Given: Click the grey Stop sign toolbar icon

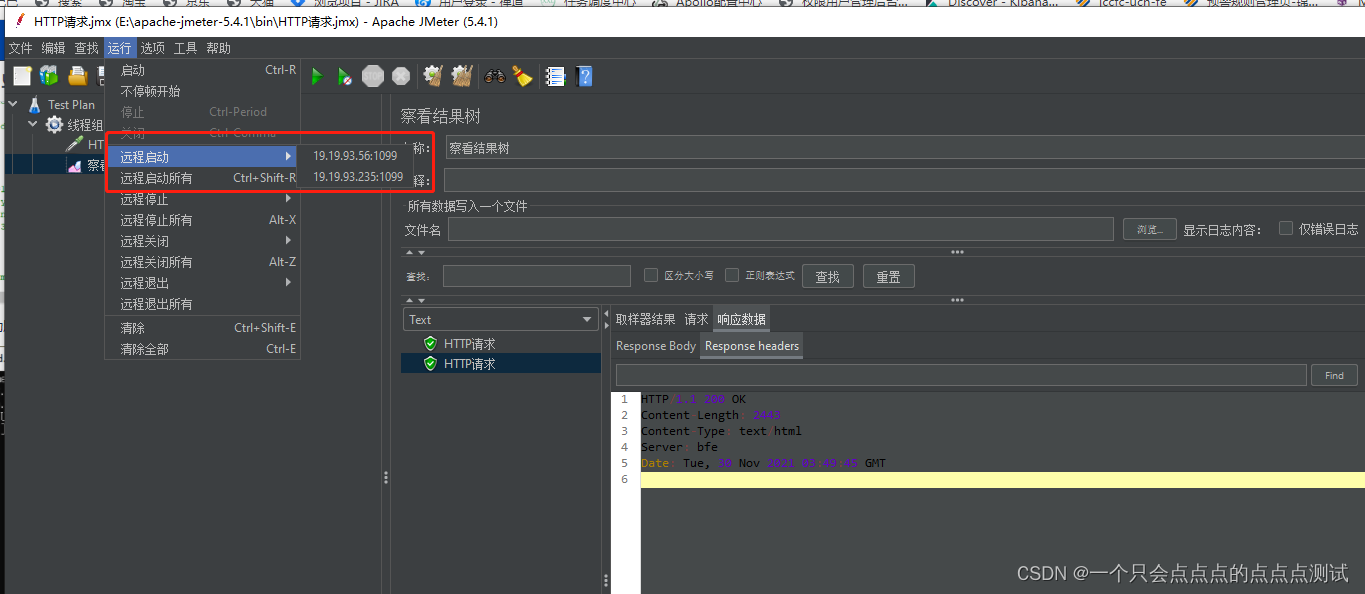Looking at the screenshot, I should click(372, 76).
